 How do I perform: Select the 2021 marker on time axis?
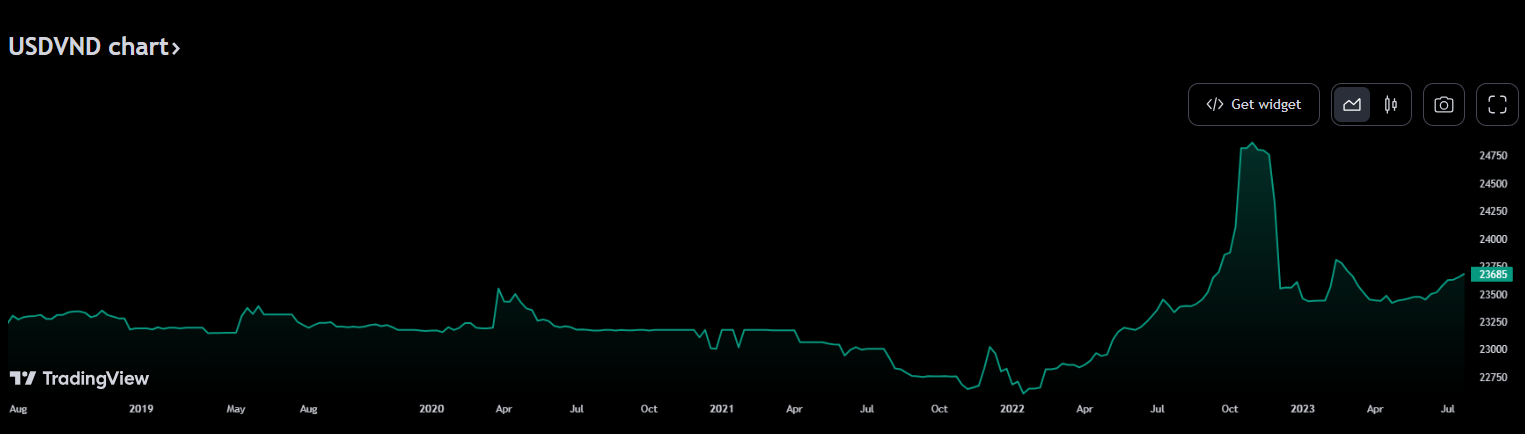721,409
